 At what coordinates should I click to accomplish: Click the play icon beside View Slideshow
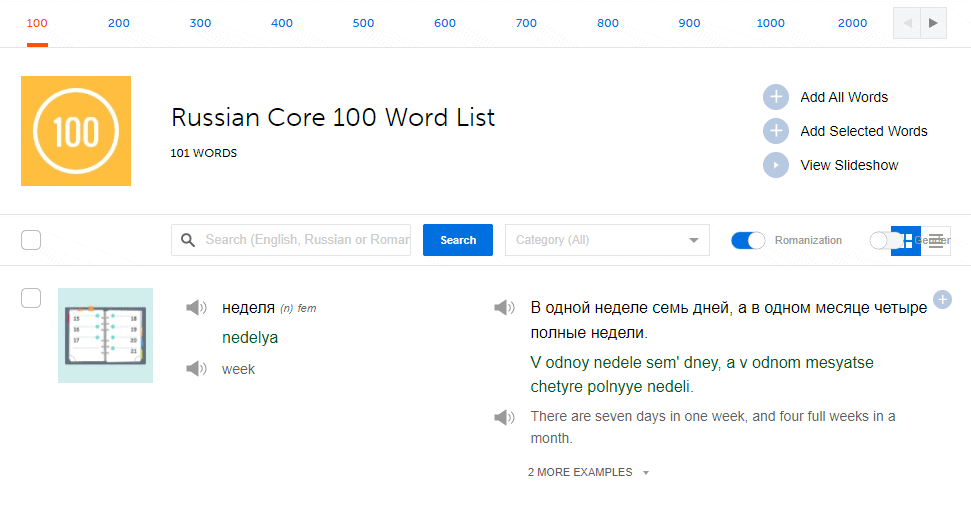(x=776, y=165)
